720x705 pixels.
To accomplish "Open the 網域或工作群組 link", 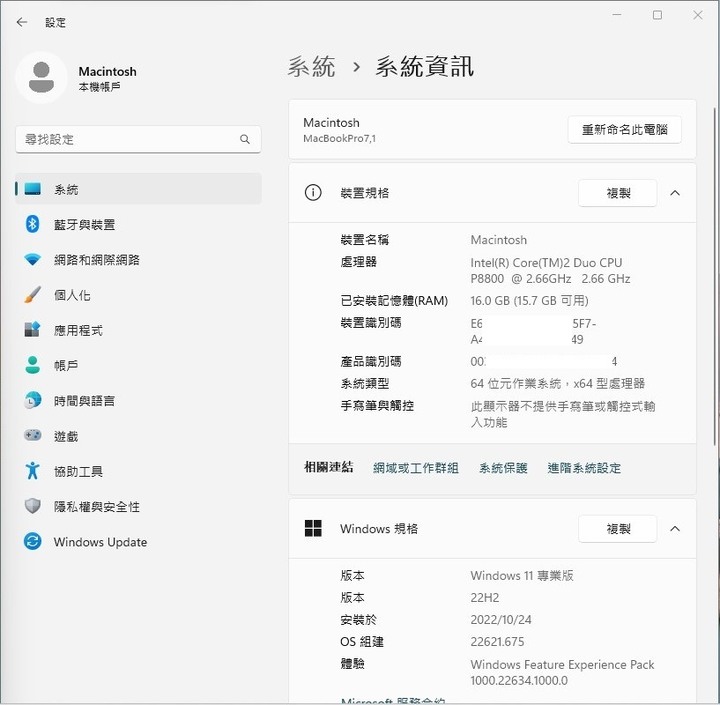I will 416,468.
